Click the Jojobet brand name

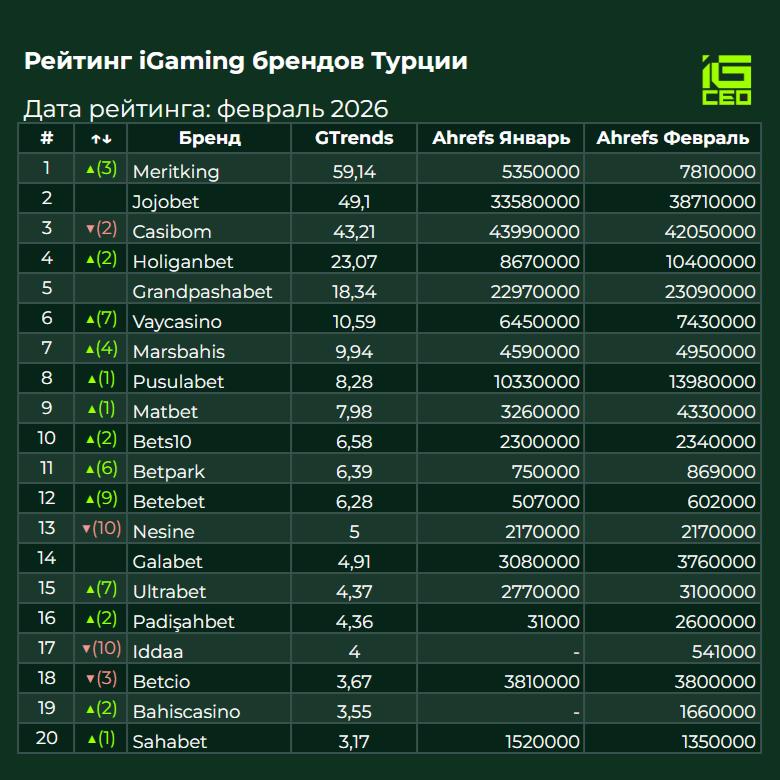pyautogui.click(x=166, y=202)
